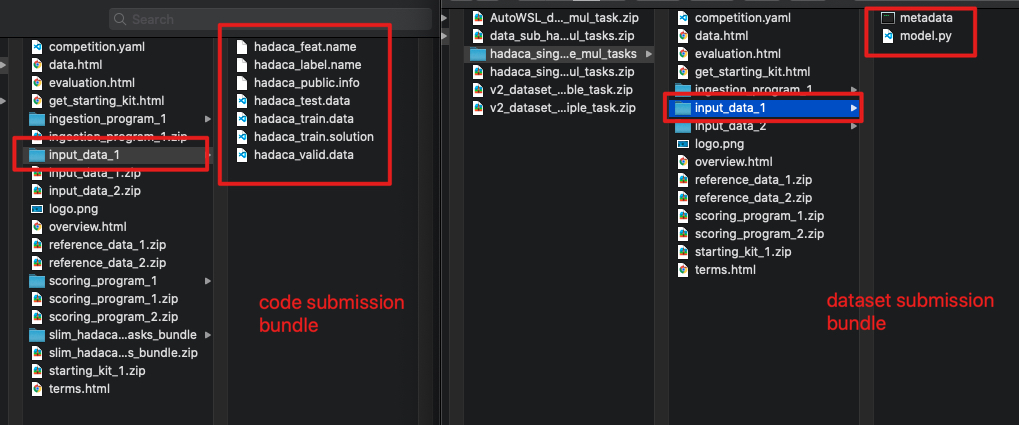1019x425 pixels.
Task: Open the hadaca_test.data file
Action: tap(302, 101)
